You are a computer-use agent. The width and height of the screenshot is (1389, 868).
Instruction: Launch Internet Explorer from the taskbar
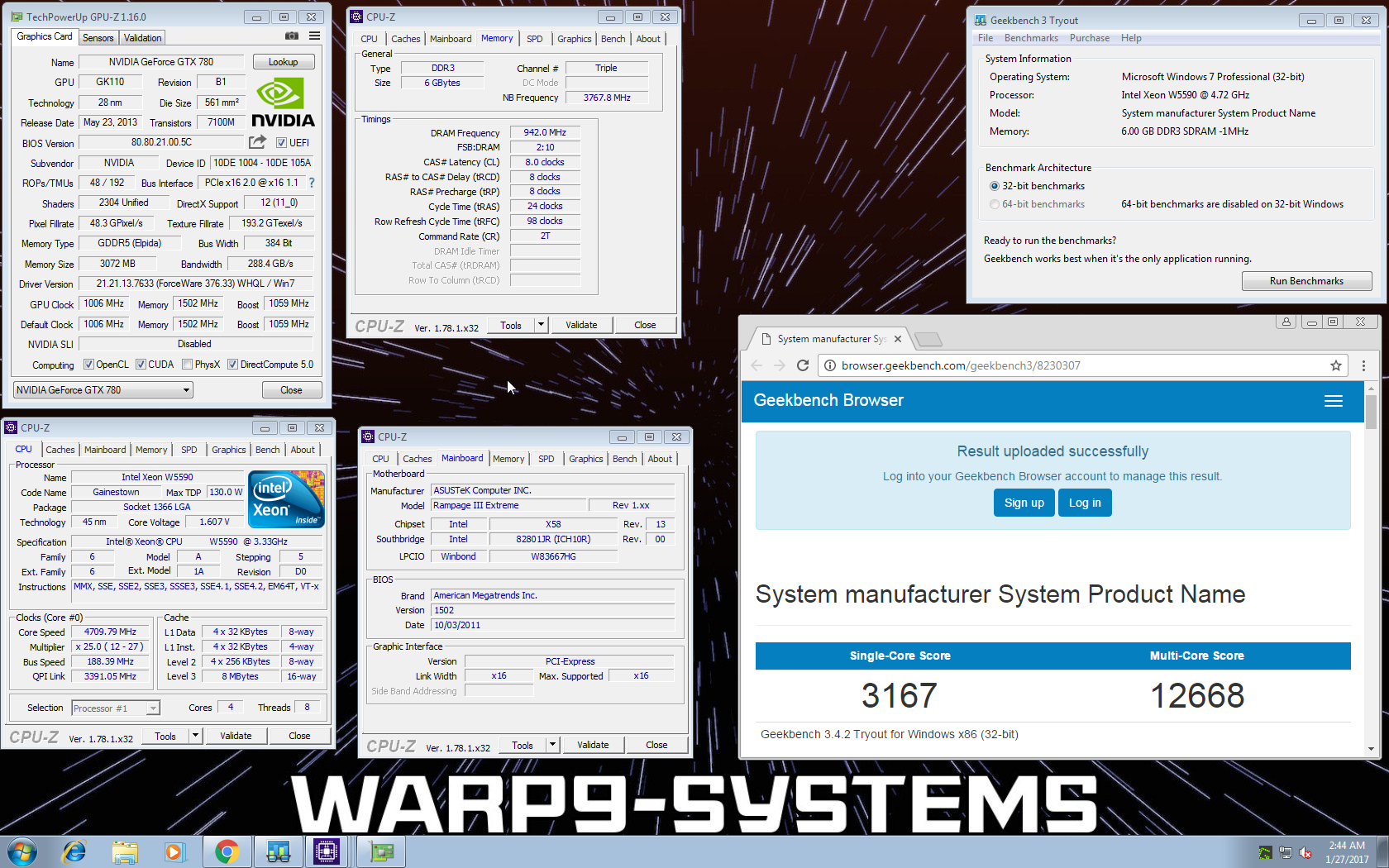click(x=74, y=851)
